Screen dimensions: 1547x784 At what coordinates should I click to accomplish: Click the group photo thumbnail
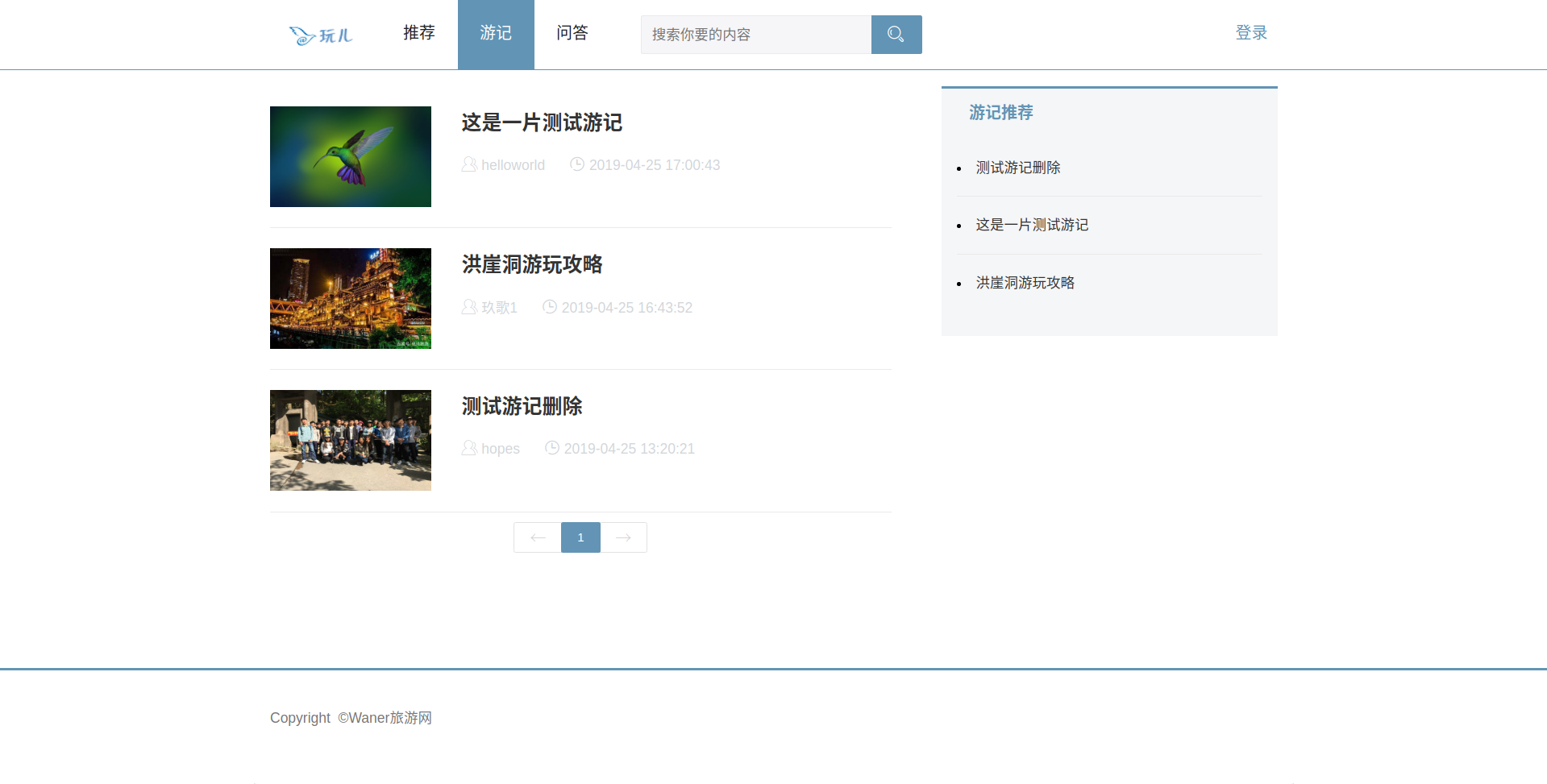coord(351,440)
